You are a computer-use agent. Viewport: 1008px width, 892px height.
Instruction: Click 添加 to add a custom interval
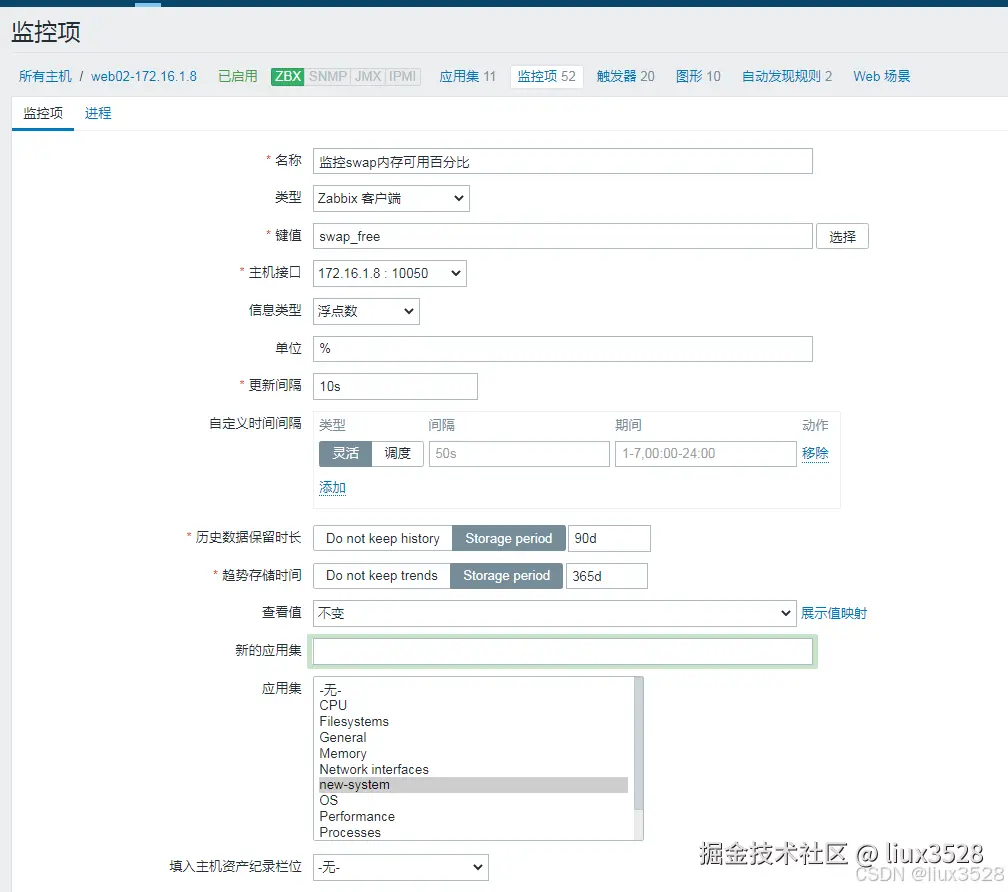[332, 488]
